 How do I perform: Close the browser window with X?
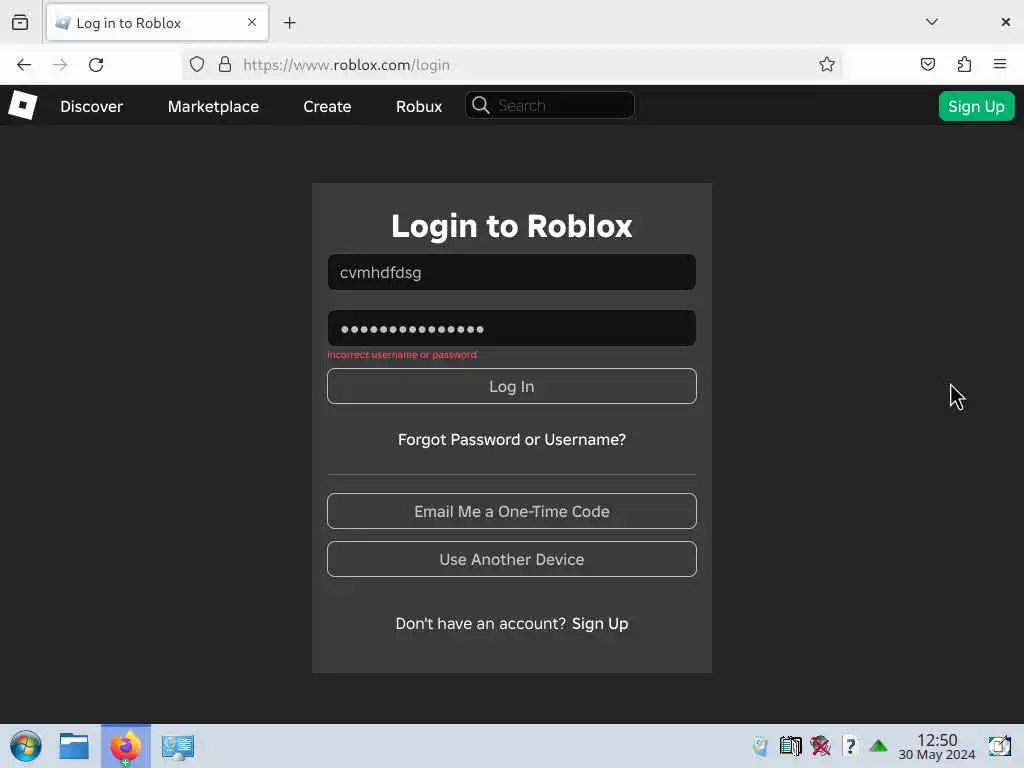point(1006,22)
